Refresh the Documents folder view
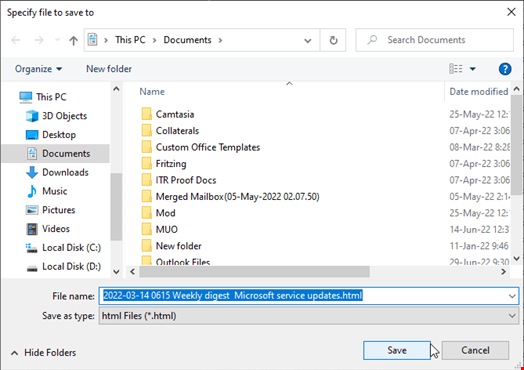This screenshot has width=524, height=370. 333,40
